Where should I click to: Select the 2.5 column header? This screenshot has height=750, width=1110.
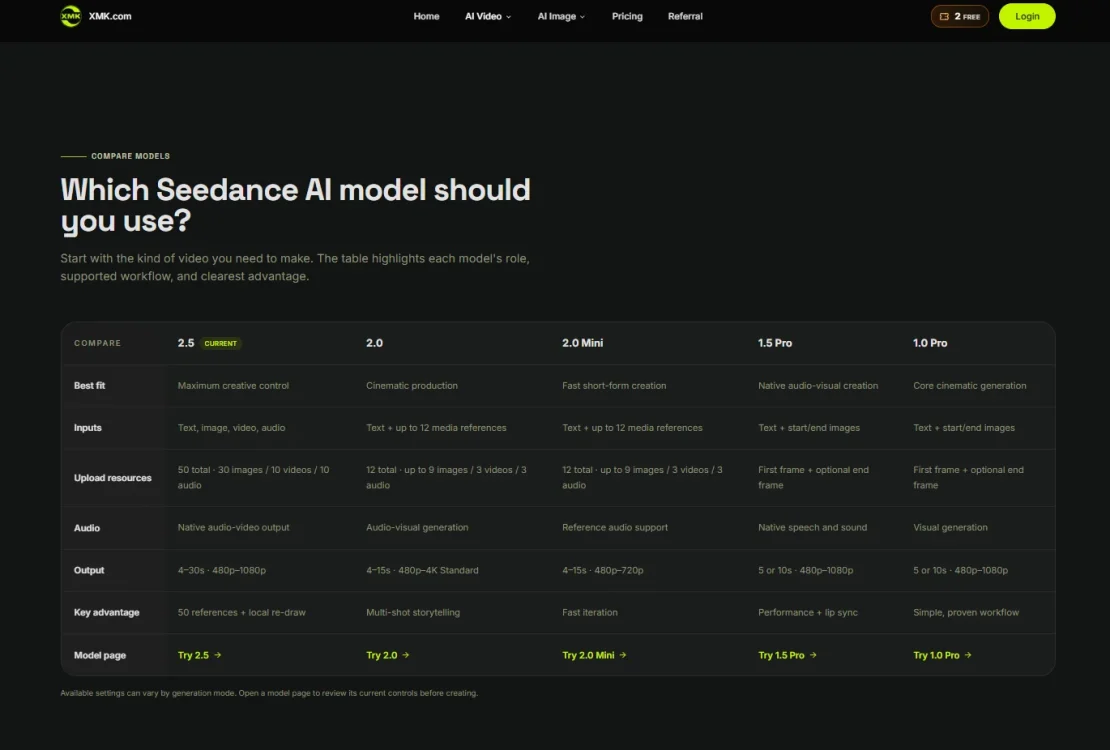(x=185, y=343)
